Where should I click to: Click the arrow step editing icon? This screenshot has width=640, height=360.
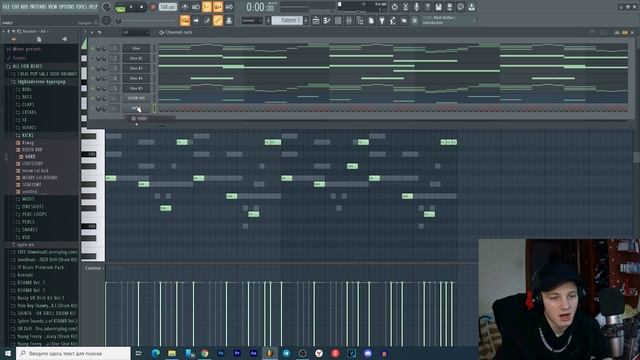[x=196, y=20]
